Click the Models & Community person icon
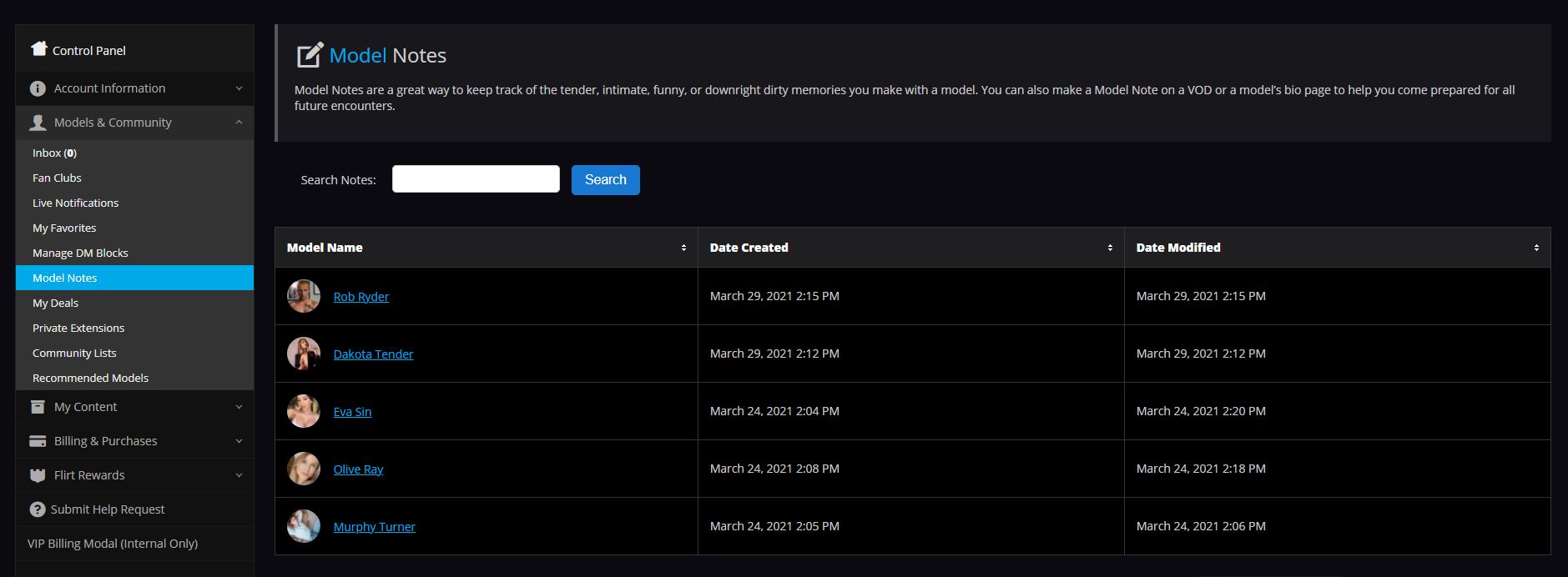Viewport: 1568px width, 577px height. click(x=38, y=123)
